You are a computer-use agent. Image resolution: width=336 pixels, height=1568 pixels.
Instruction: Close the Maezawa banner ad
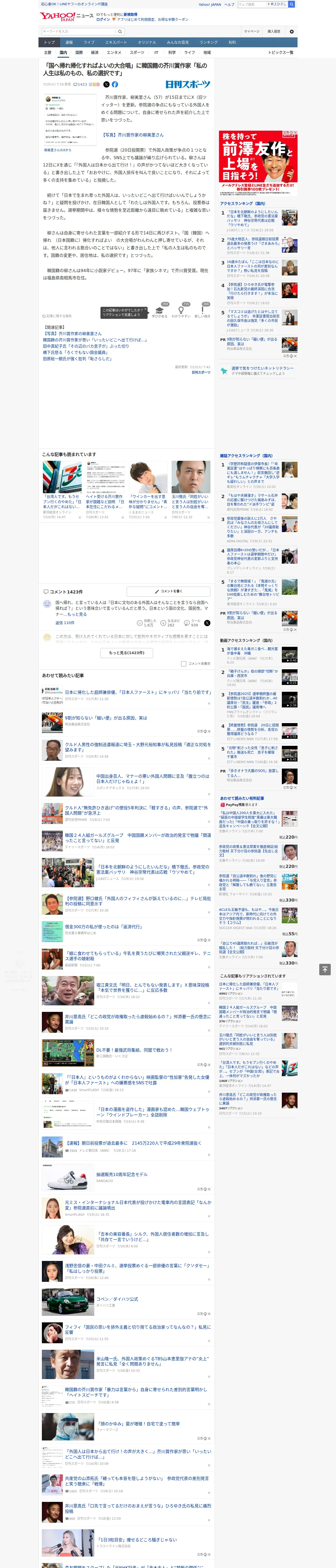pos(295,133)
